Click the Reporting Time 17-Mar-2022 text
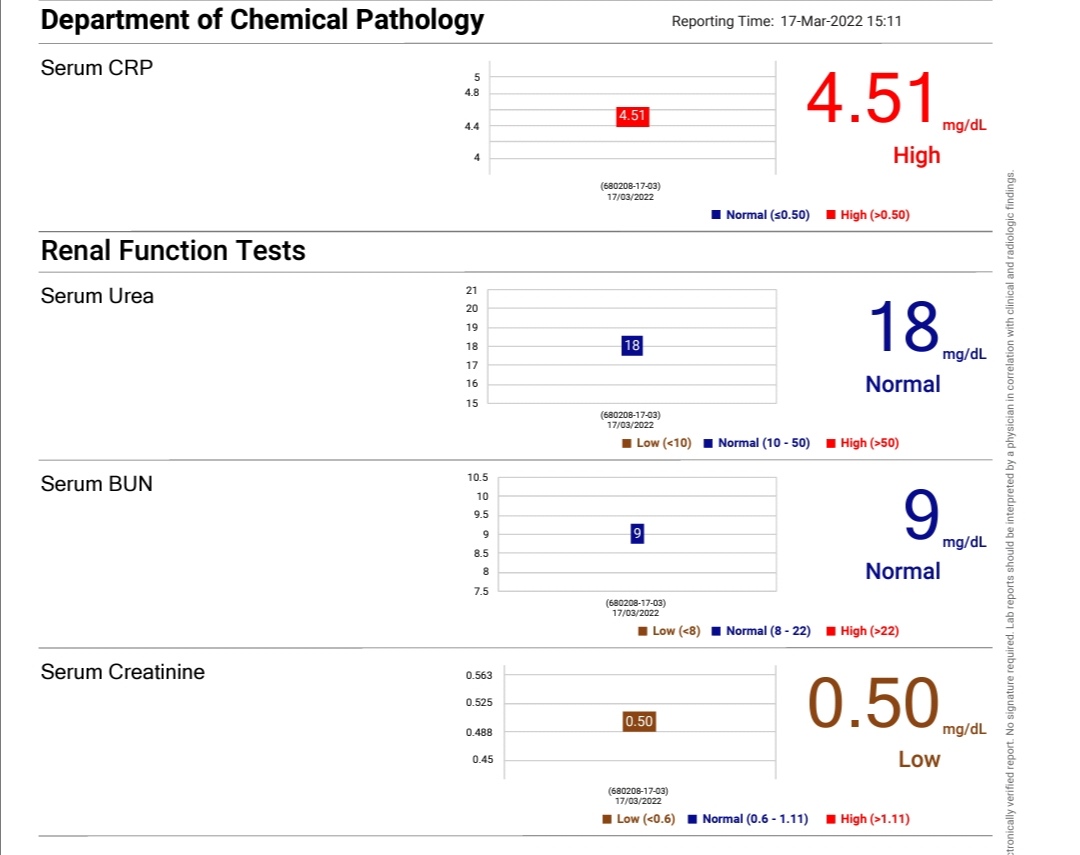The image size is (1080, 855). [x=787, y=21]
